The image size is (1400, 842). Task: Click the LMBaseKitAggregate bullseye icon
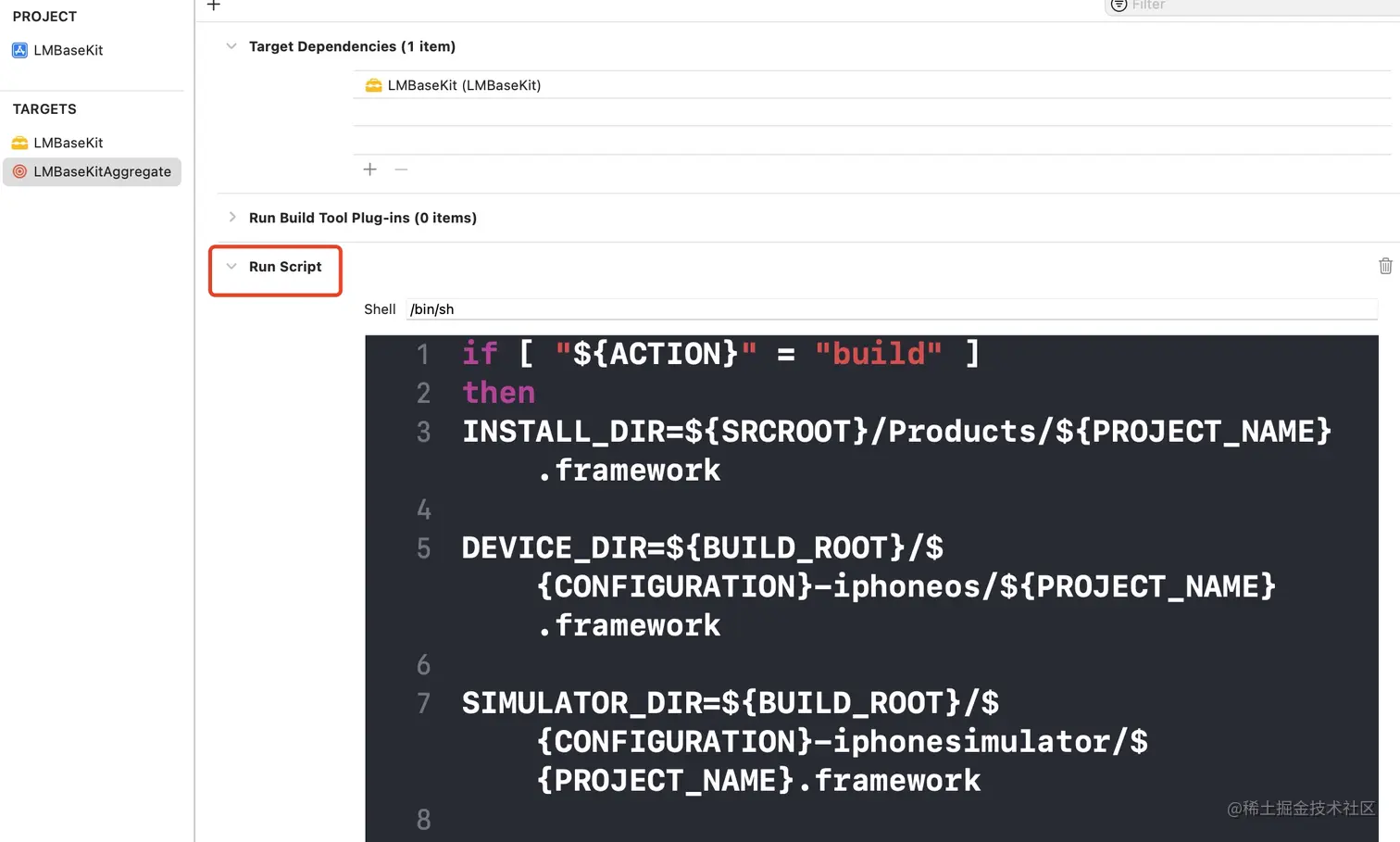click(19, 171)
